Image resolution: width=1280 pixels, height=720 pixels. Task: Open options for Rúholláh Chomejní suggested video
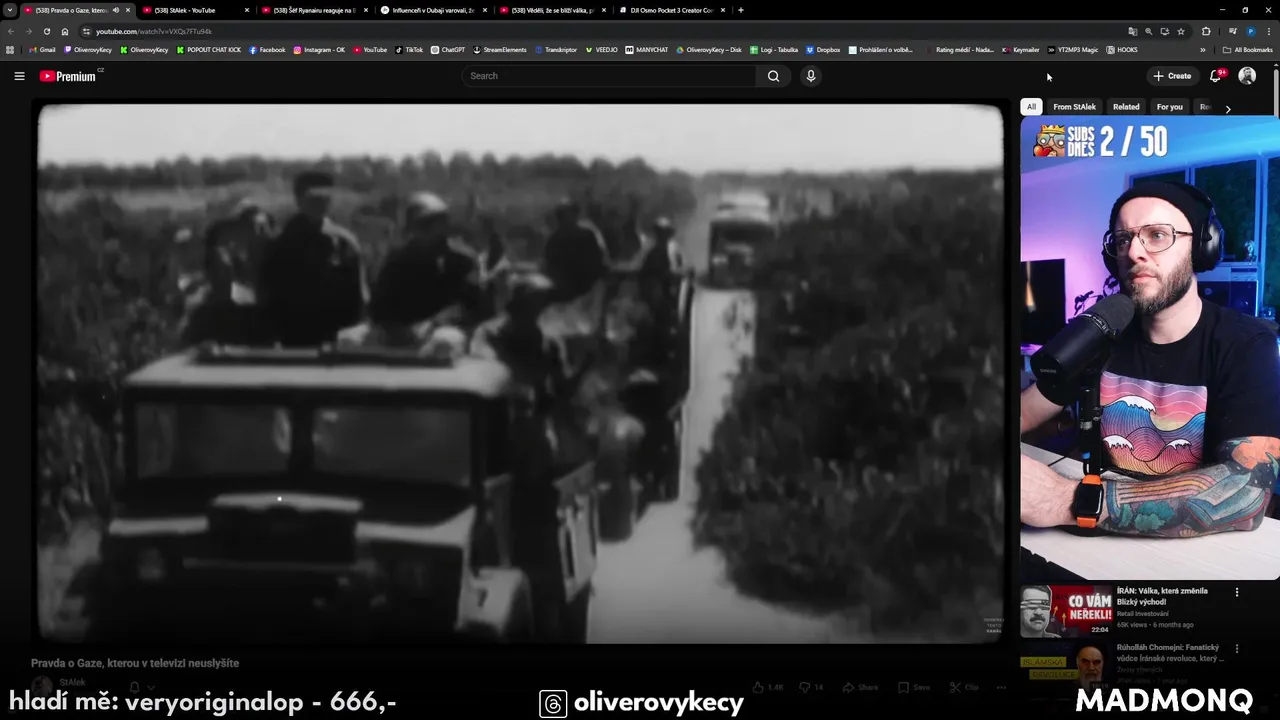(x=1237, y=648)
